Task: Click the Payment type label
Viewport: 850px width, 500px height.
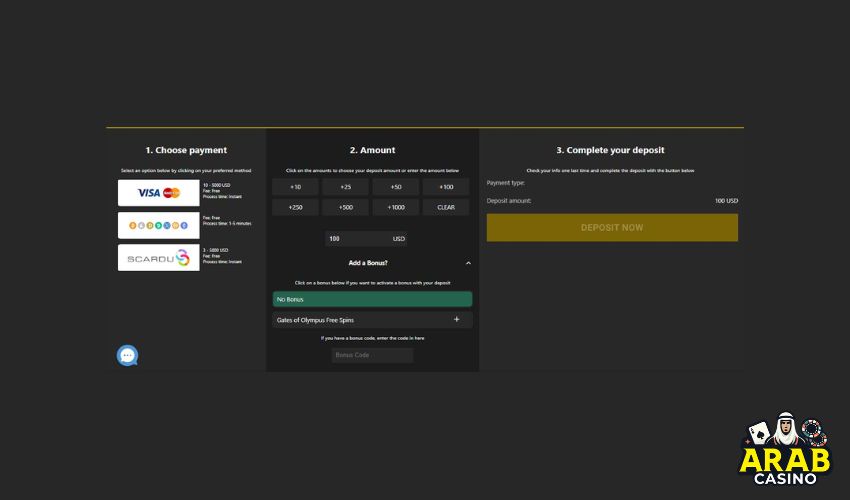Action: (506, 183)
